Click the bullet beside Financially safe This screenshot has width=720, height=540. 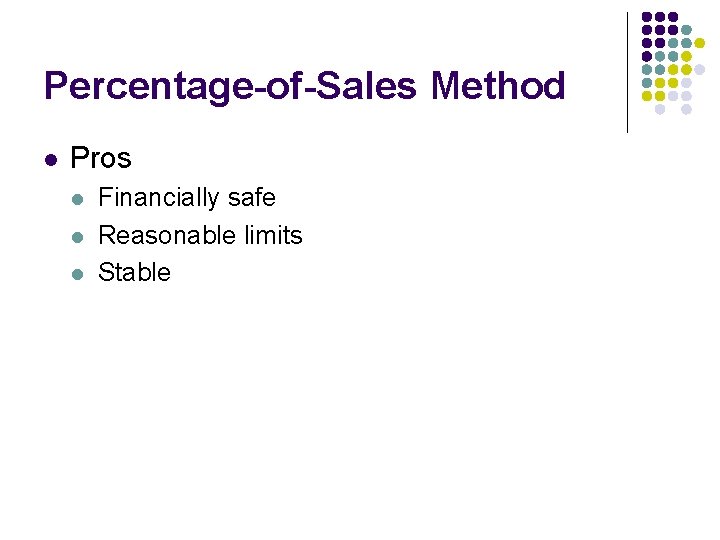click(80, 198)
